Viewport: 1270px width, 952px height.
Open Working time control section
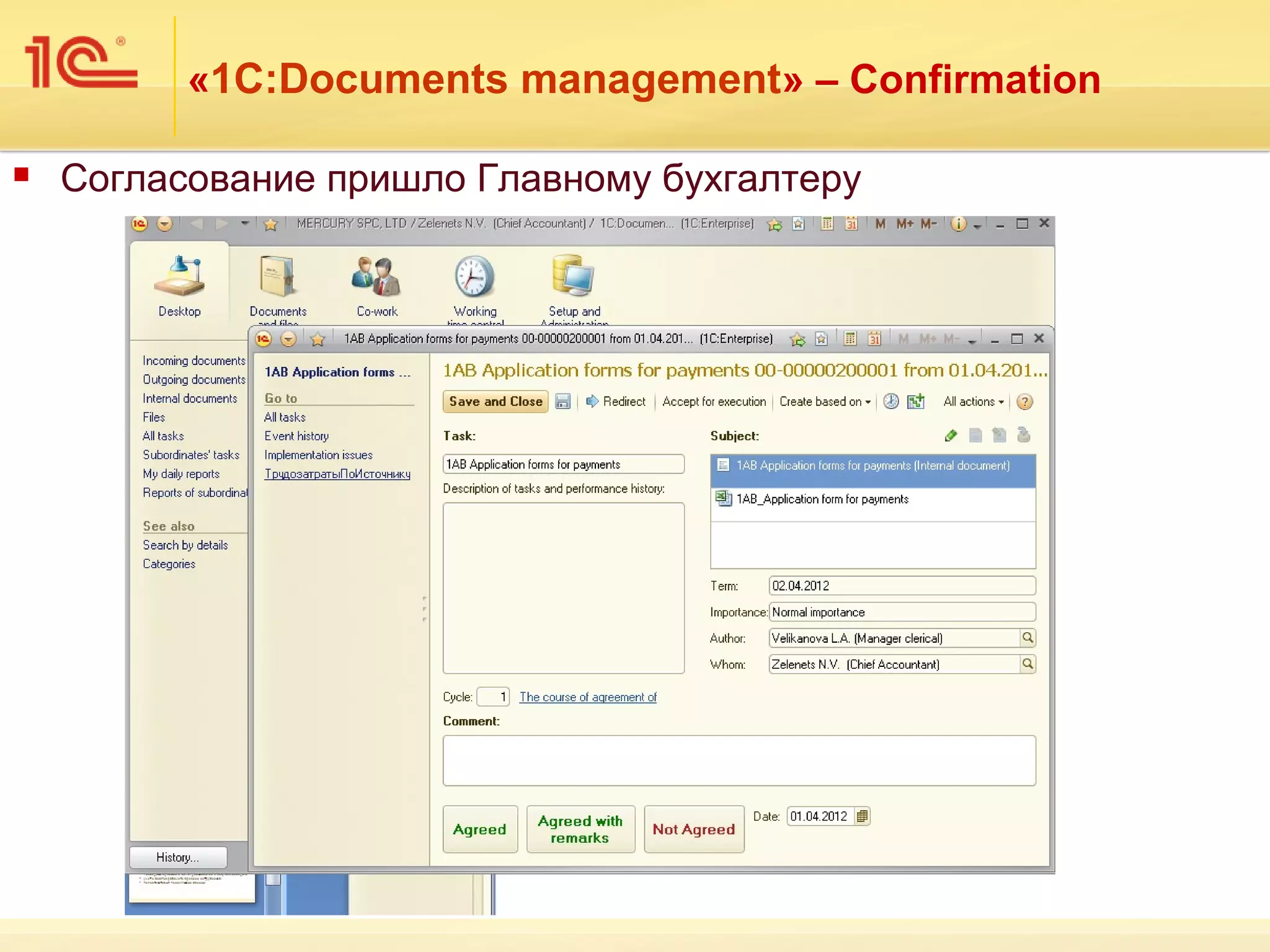pyautogui.click(x=475, y=288)
